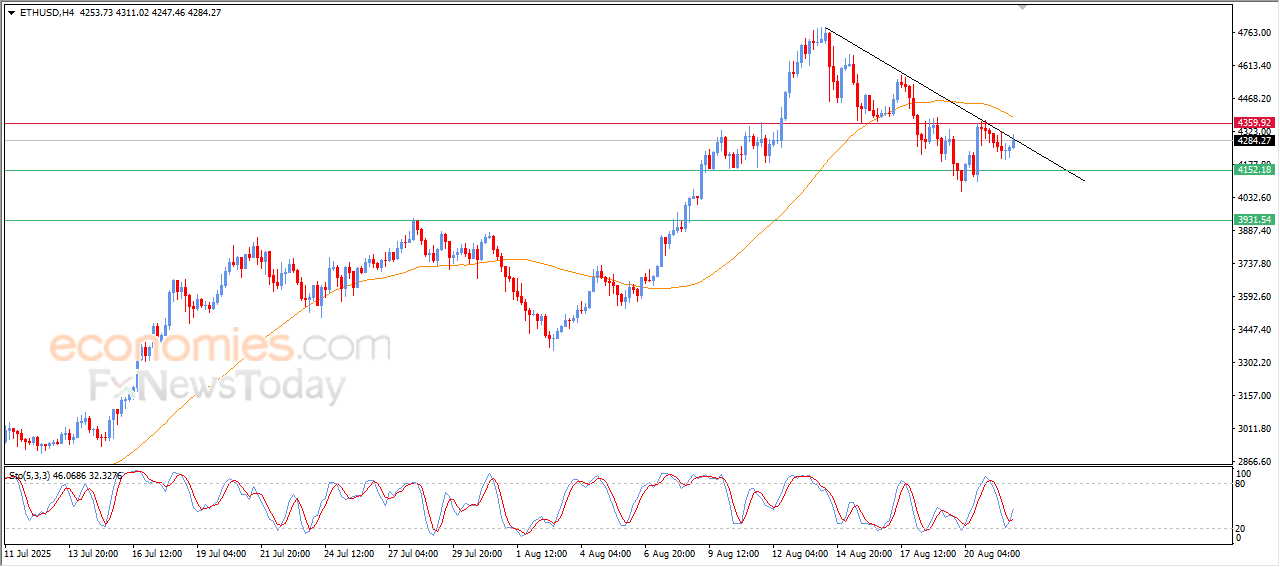This screenshot has height=567, width=1280.
Task: Click the 27 Jul 04:00 time label
Action: coord(412,553)
